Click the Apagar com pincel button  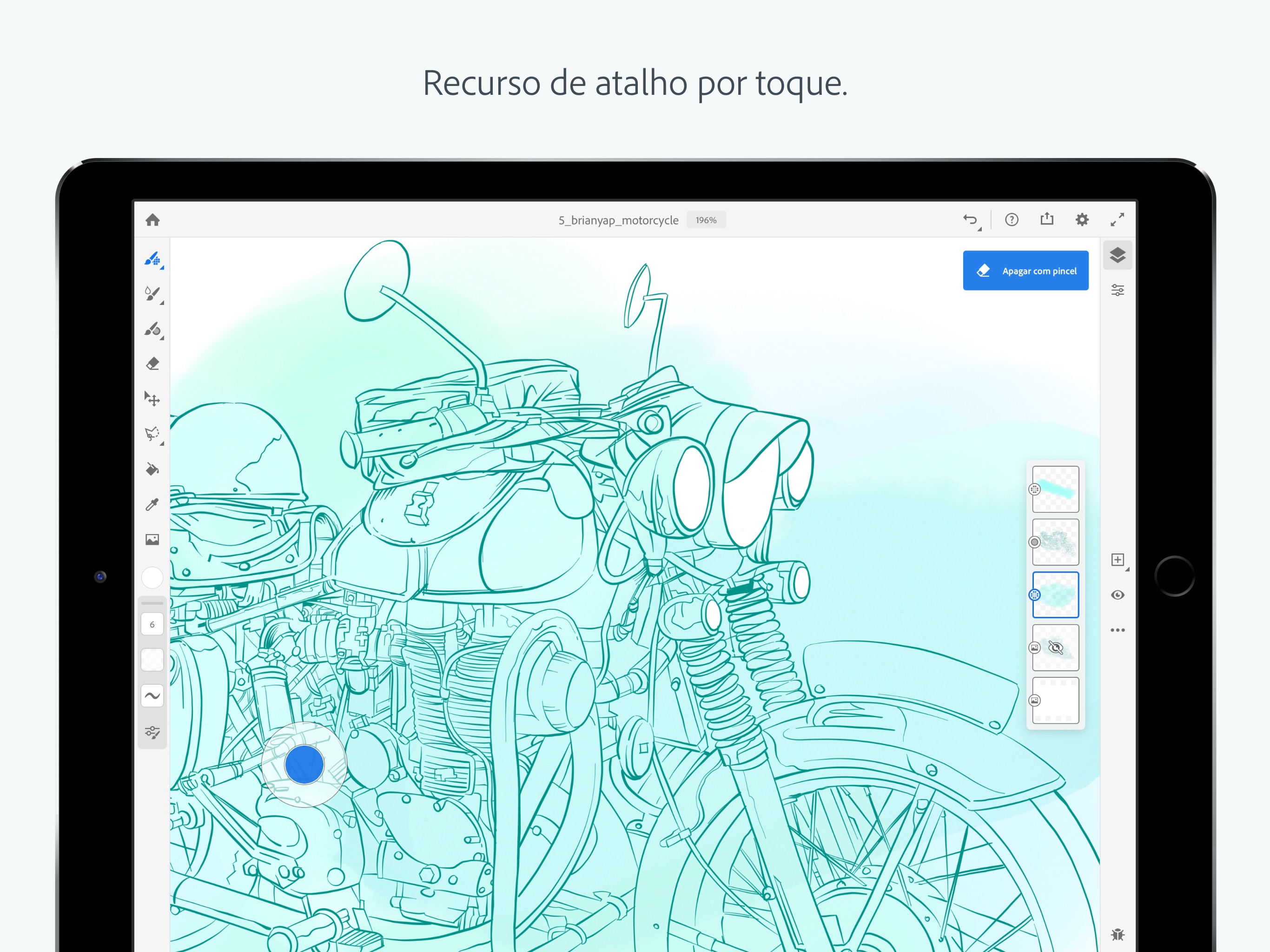tap(1025, 271)
